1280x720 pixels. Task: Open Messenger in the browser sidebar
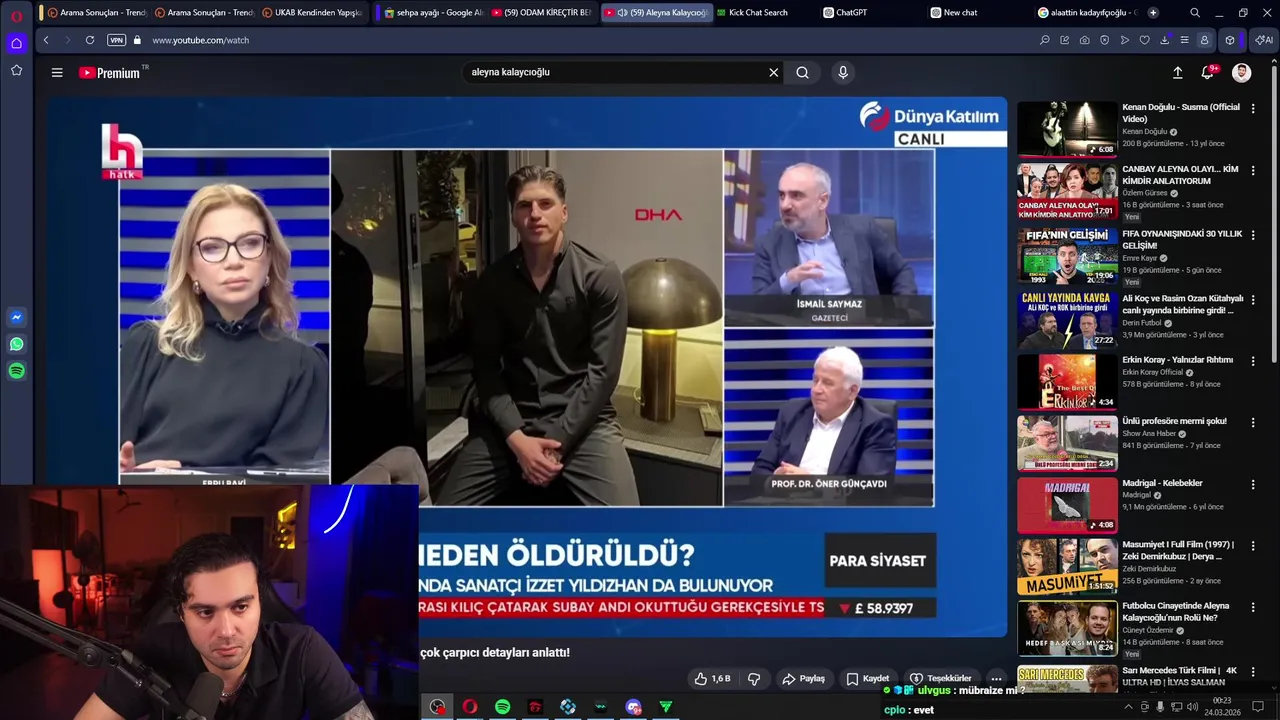[x=17, y=317]
